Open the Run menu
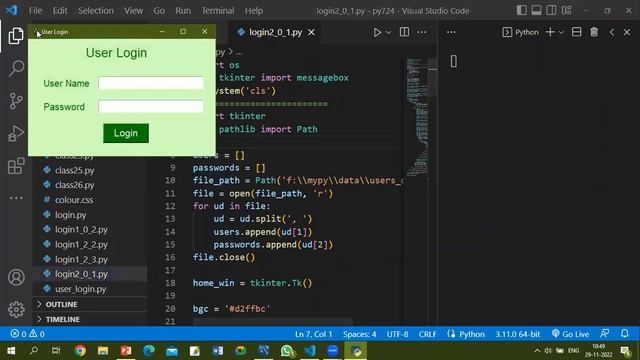Image resolution: width=640 pixels, height=360 pixels. (183, 11)
